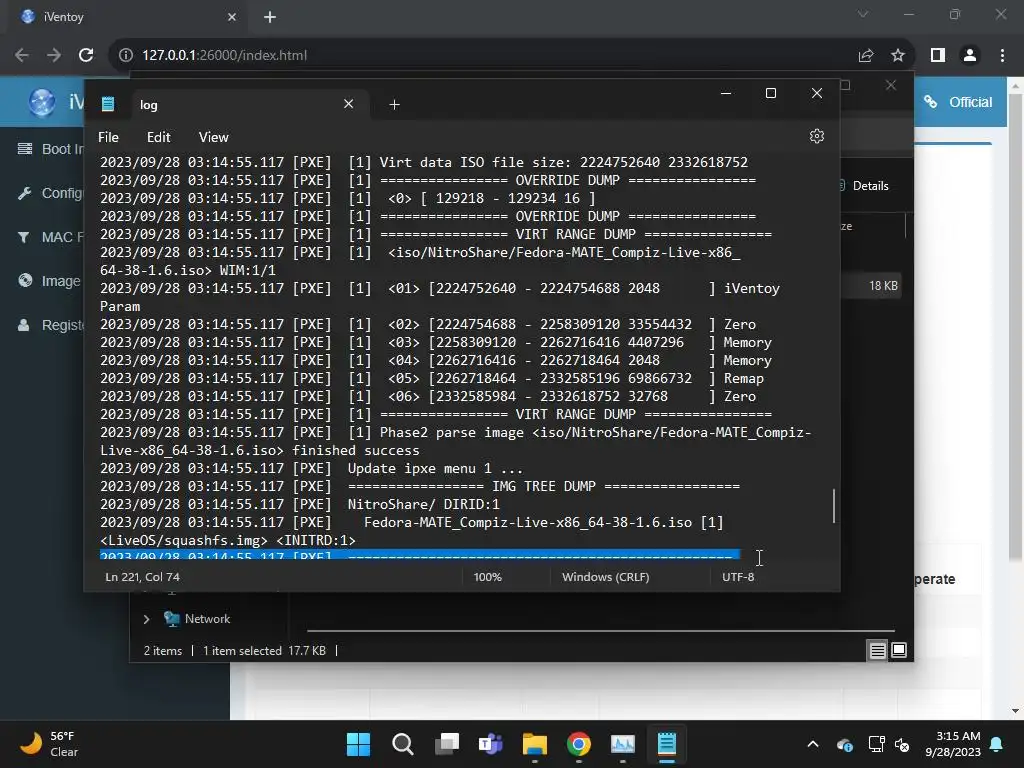The image size is (1024, 768).
Task: Click muted volume tray icon
Action: tap(902, 744)
